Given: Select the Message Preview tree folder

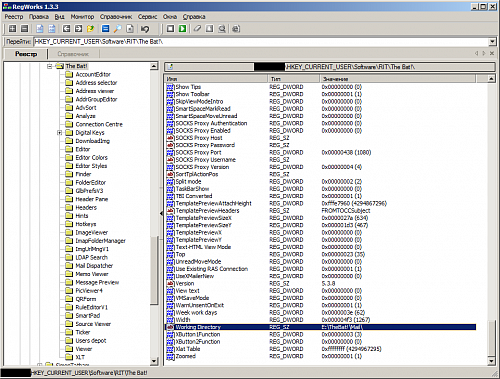Looking at the screenshot, I should 97,282.
